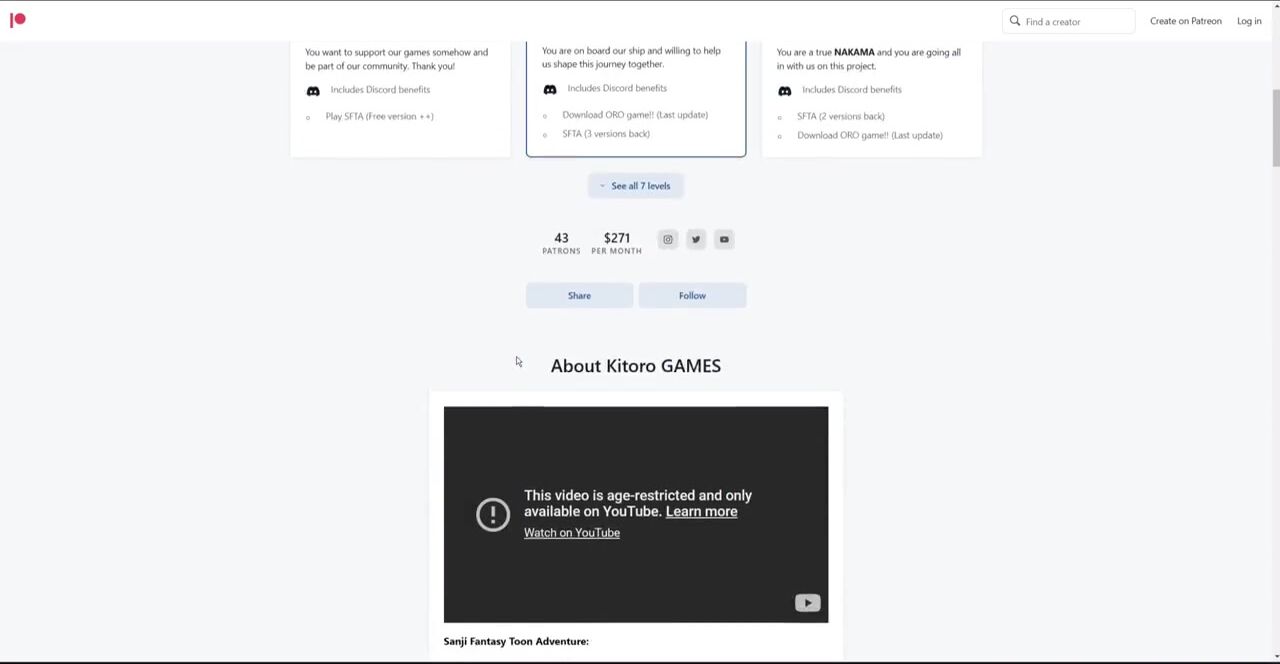Select the SFTA 3 versions back tier card
Screen dimensions: 1280x664
(x=636, y=100)
